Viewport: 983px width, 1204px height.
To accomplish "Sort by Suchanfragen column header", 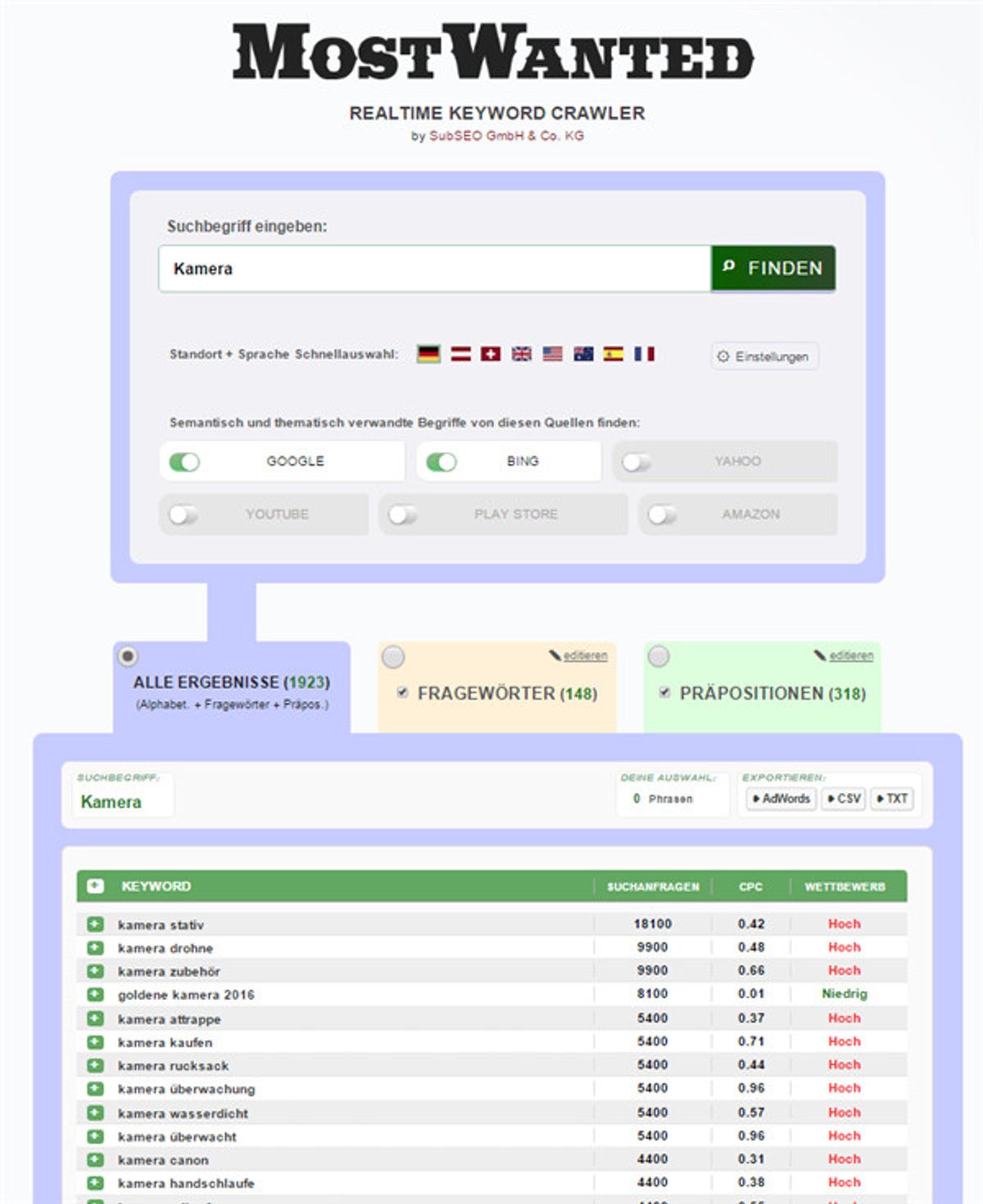I will pyautogui.click(x=653, y=887).
